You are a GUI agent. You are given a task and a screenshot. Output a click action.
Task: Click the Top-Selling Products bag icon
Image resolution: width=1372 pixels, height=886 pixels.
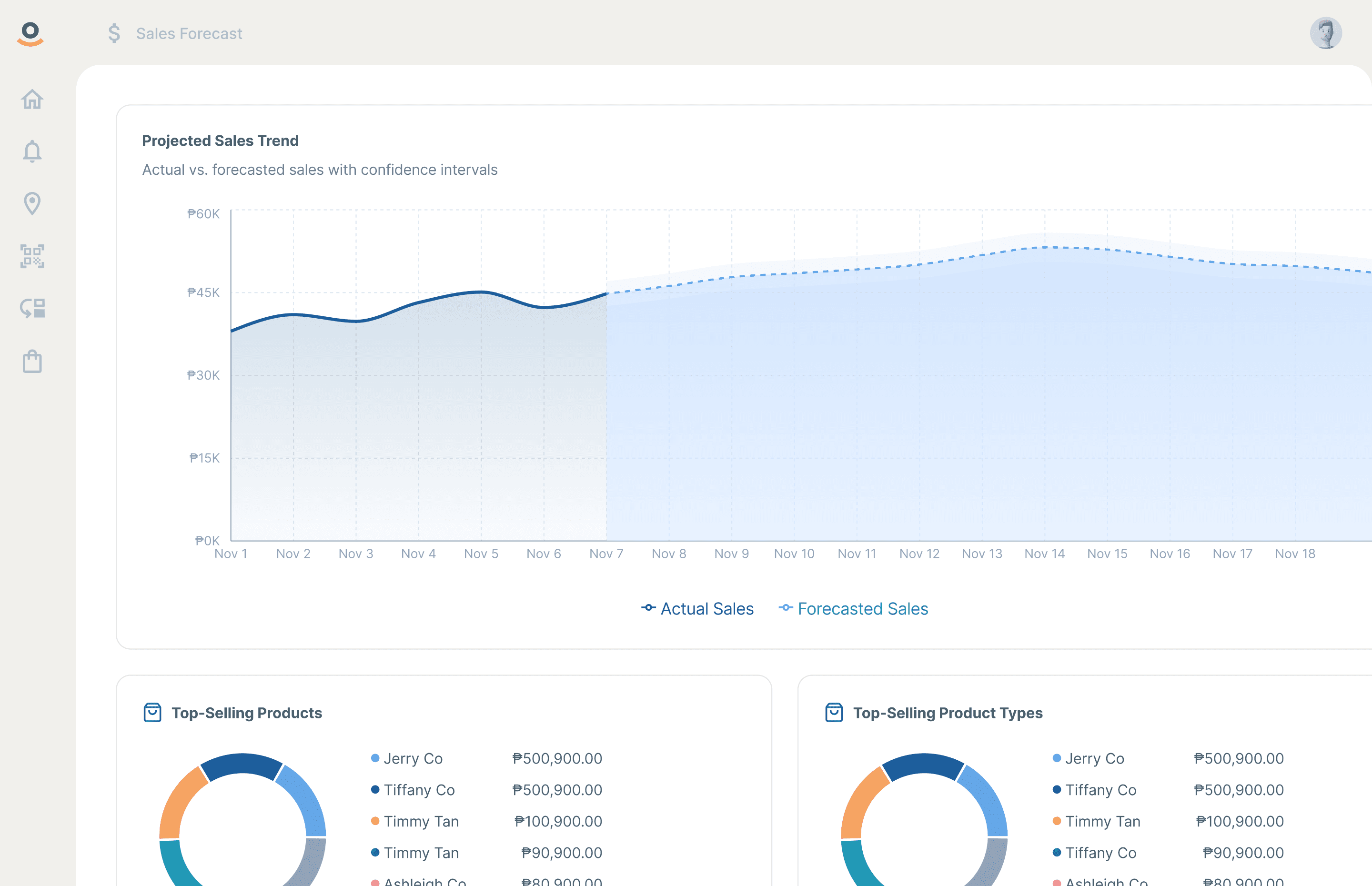[152, 712]
